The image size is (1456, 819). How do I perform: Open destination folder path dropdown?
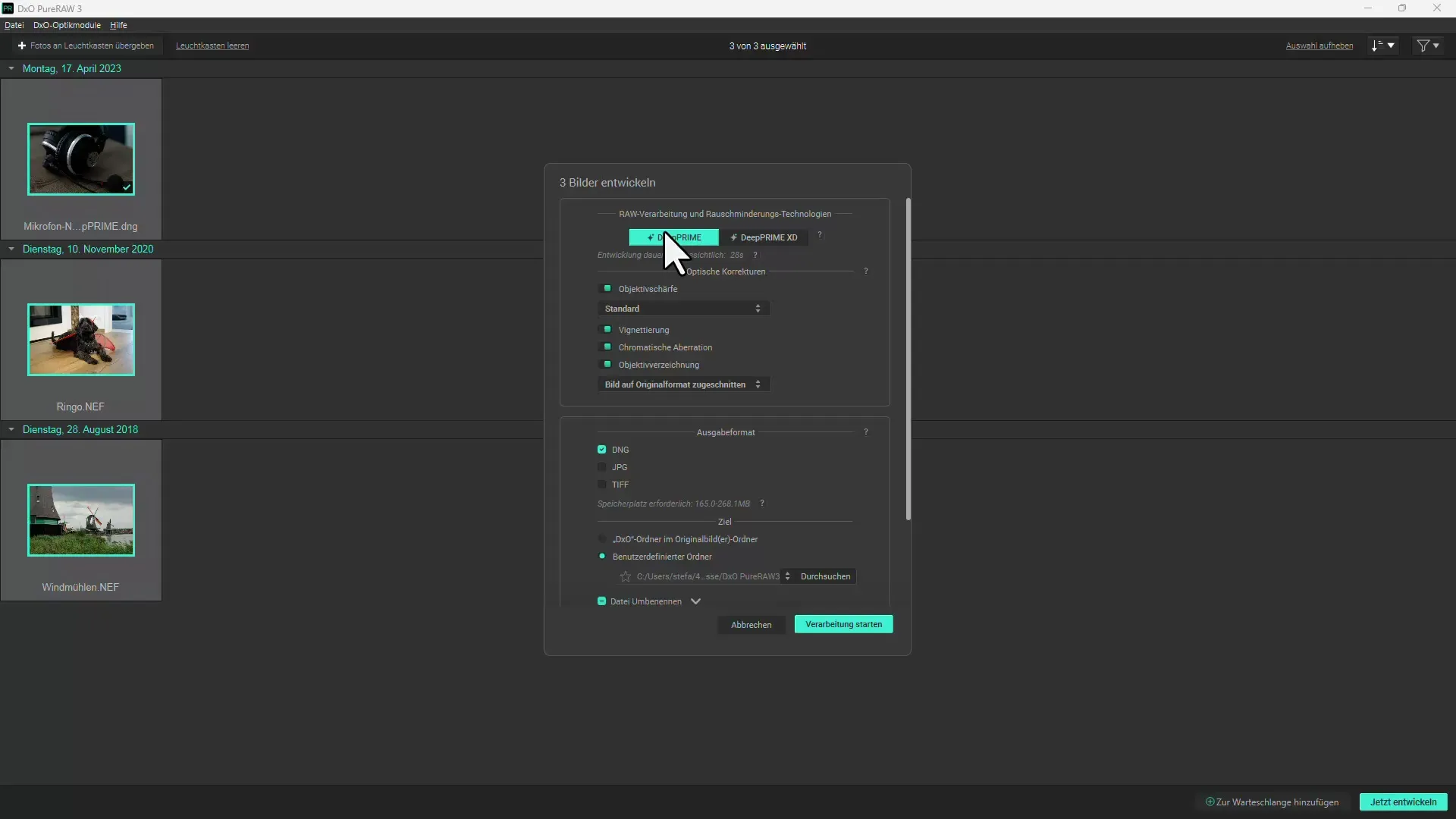(787, 576)
